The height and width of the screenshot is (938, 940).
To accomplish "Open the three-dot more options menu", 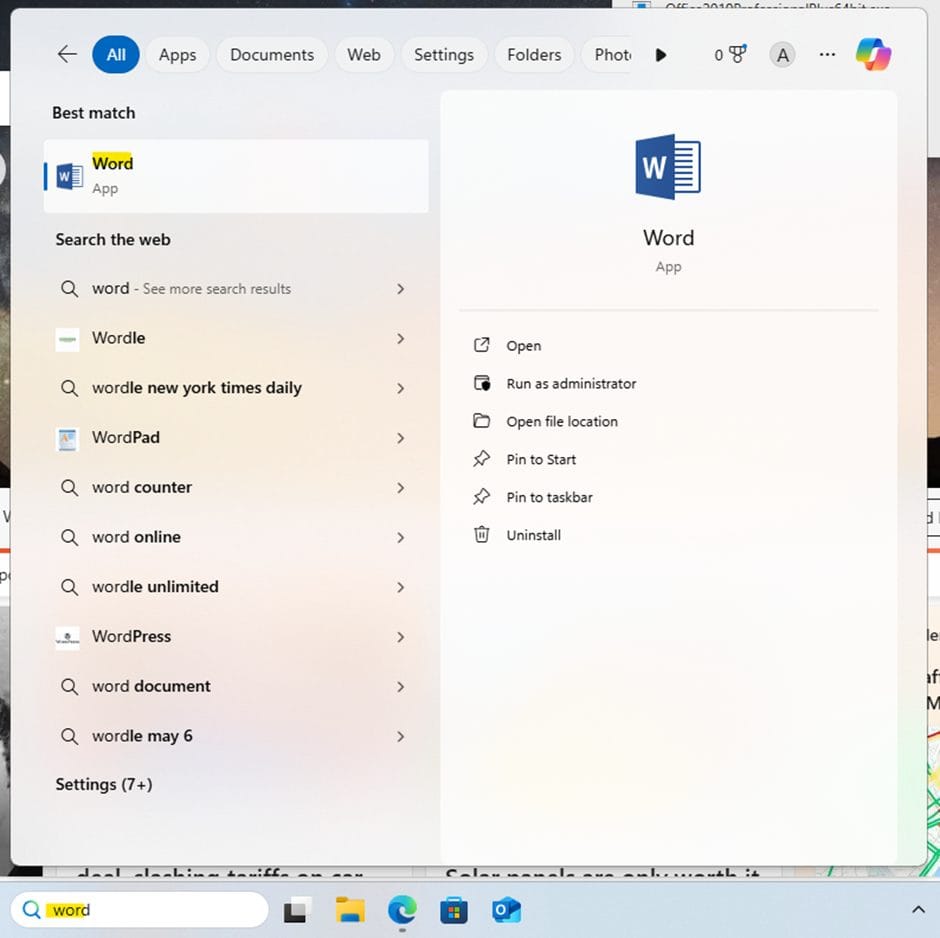I will (x=827, y=55).
